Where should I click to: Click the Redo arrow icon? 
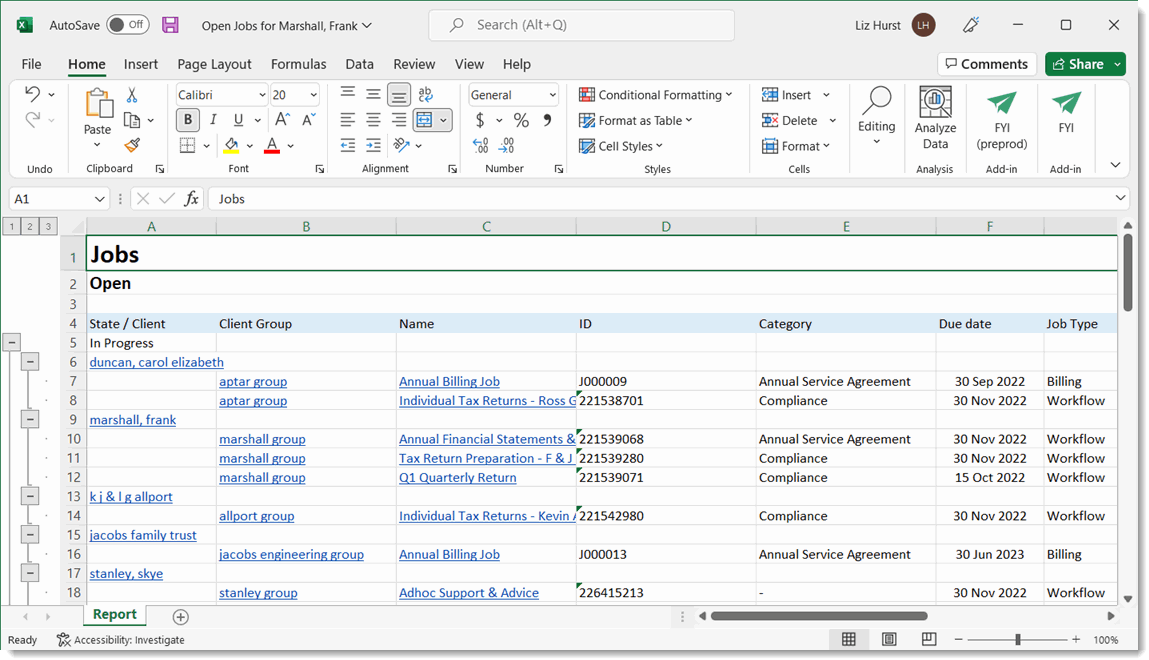click(x=32, y=119)
